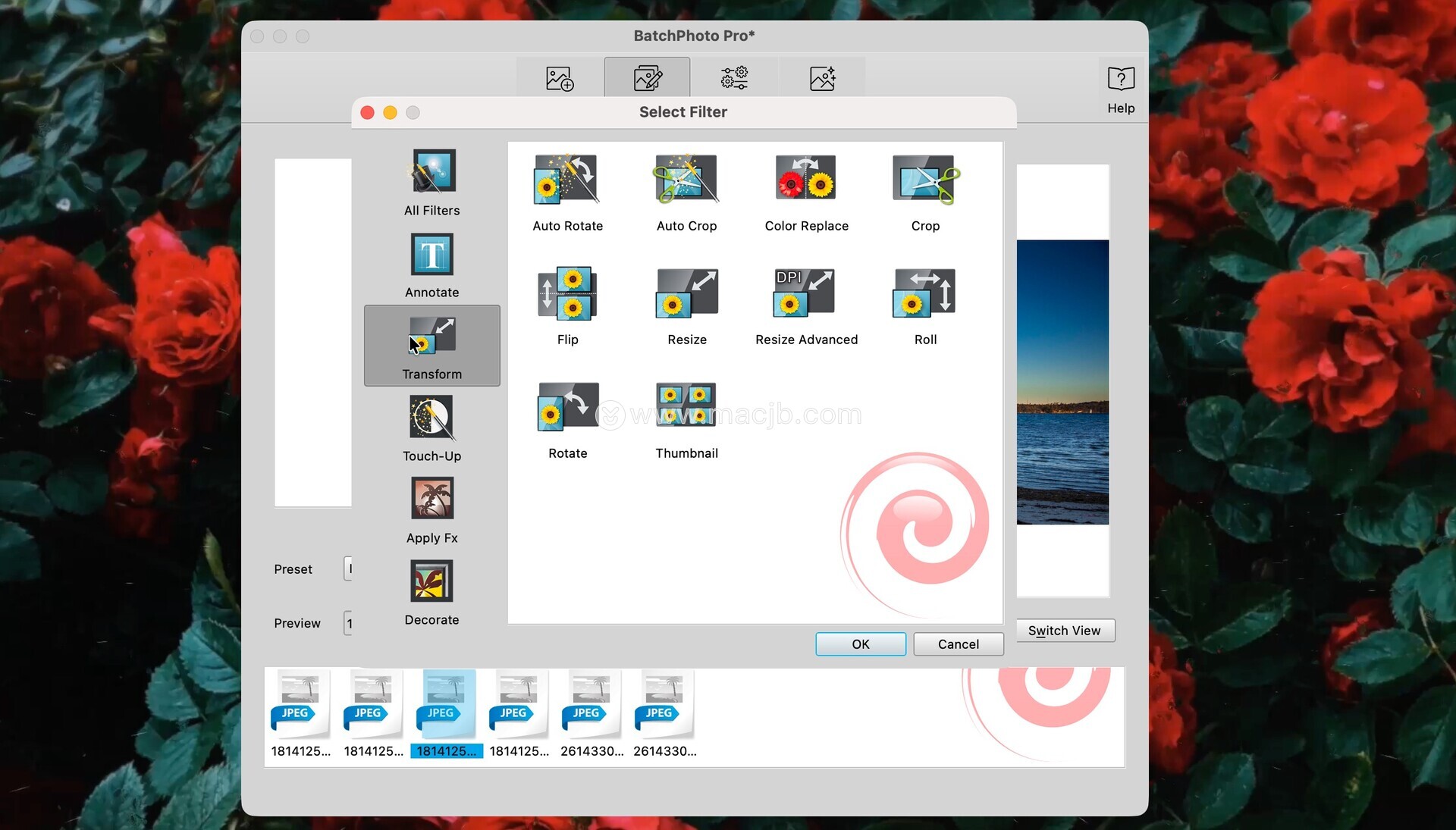Select the Resize Advanced DPI filter
1456x830 pixels.
pyautogui.click(x=805, y=293)
